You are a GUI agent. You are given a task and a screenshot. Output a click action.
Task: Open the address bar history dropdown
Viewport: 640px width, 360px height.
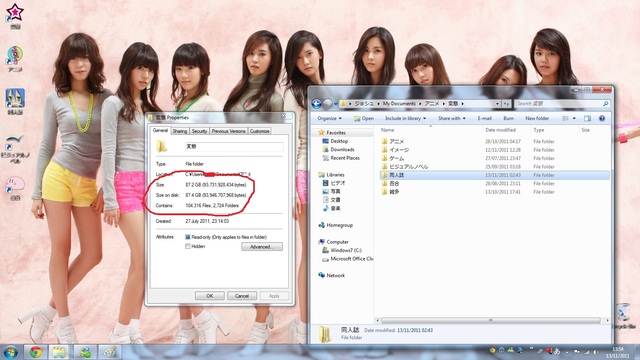(x=497, y=104)
